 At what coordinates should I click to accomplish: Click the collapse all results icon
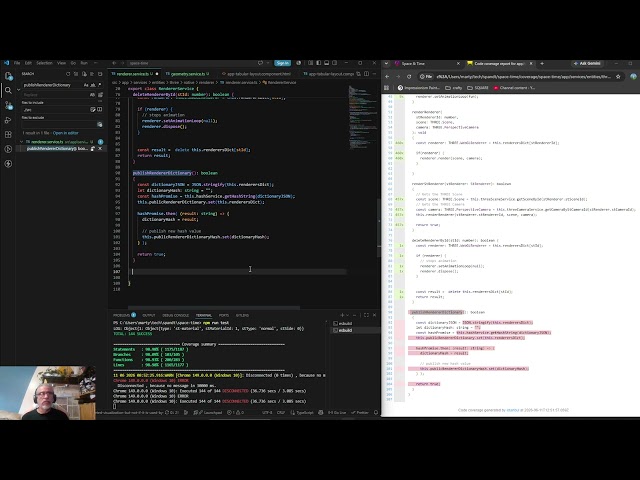[100, 74]
